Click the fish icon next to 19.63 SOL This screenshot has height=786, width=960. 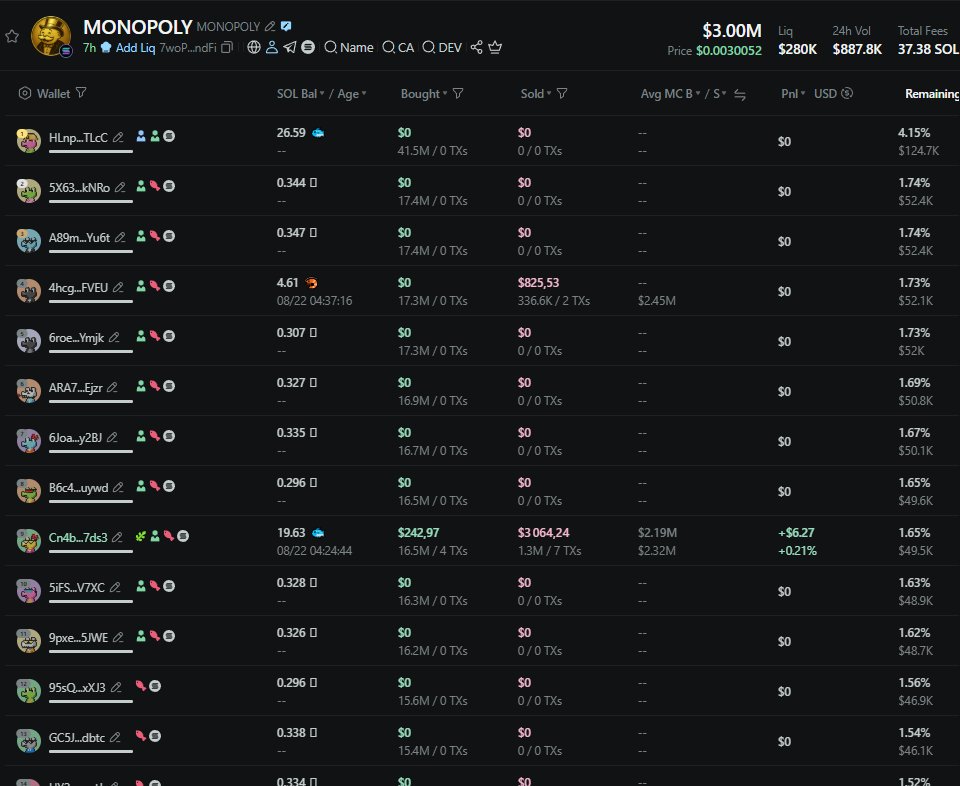[x=318, y=533]
